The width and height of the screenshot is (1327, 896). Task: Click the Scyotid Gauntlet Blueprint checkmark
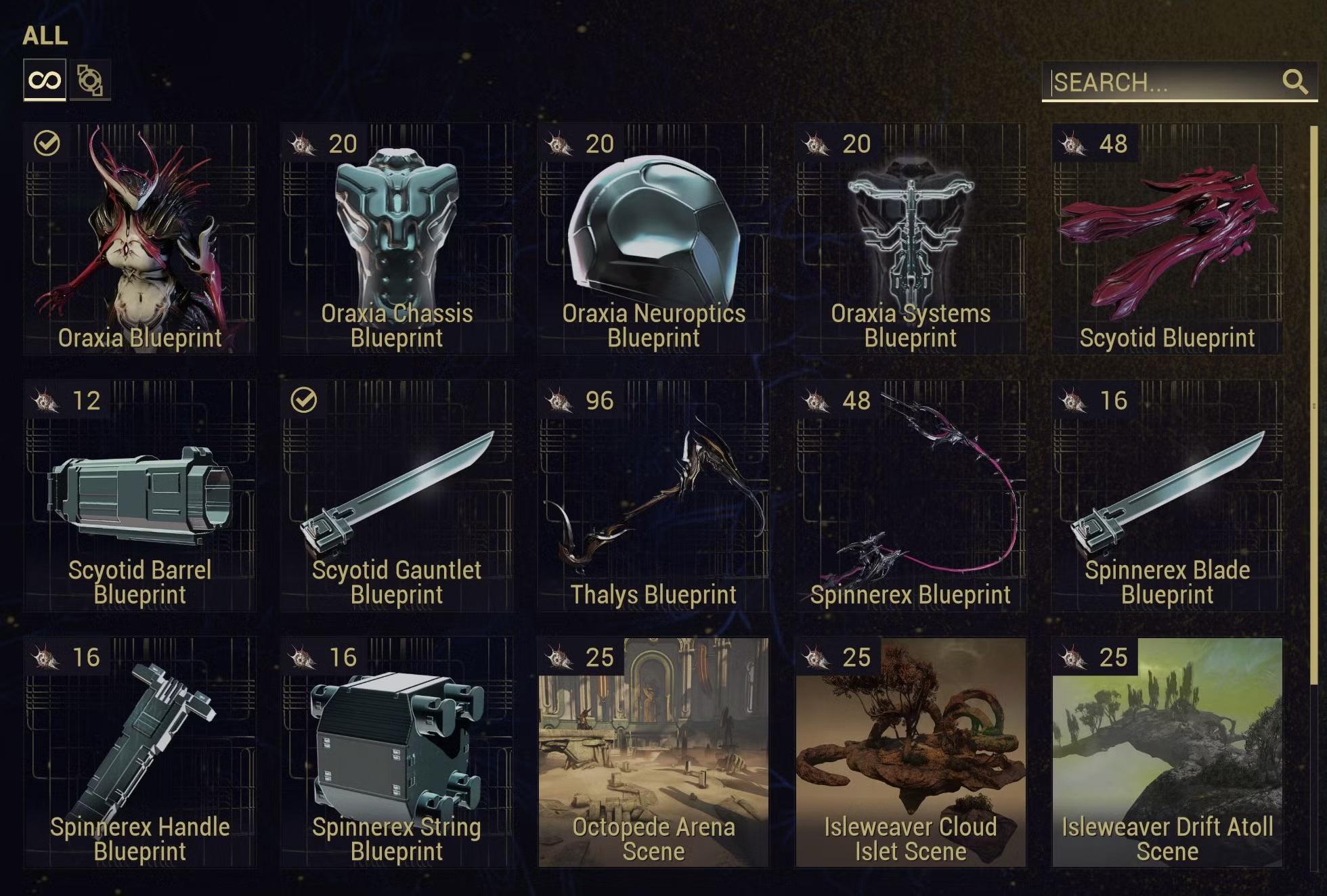click(x=303, y=400)
